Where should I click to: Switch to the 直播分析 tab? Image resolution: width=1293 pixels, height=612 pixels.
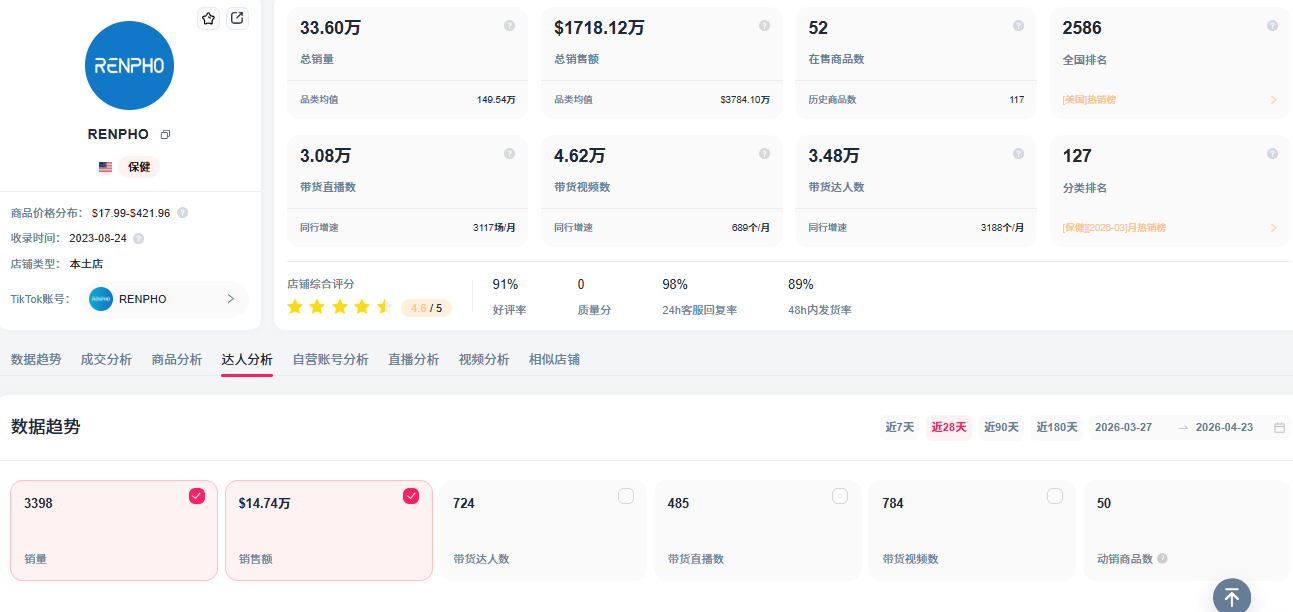(413, 360)
